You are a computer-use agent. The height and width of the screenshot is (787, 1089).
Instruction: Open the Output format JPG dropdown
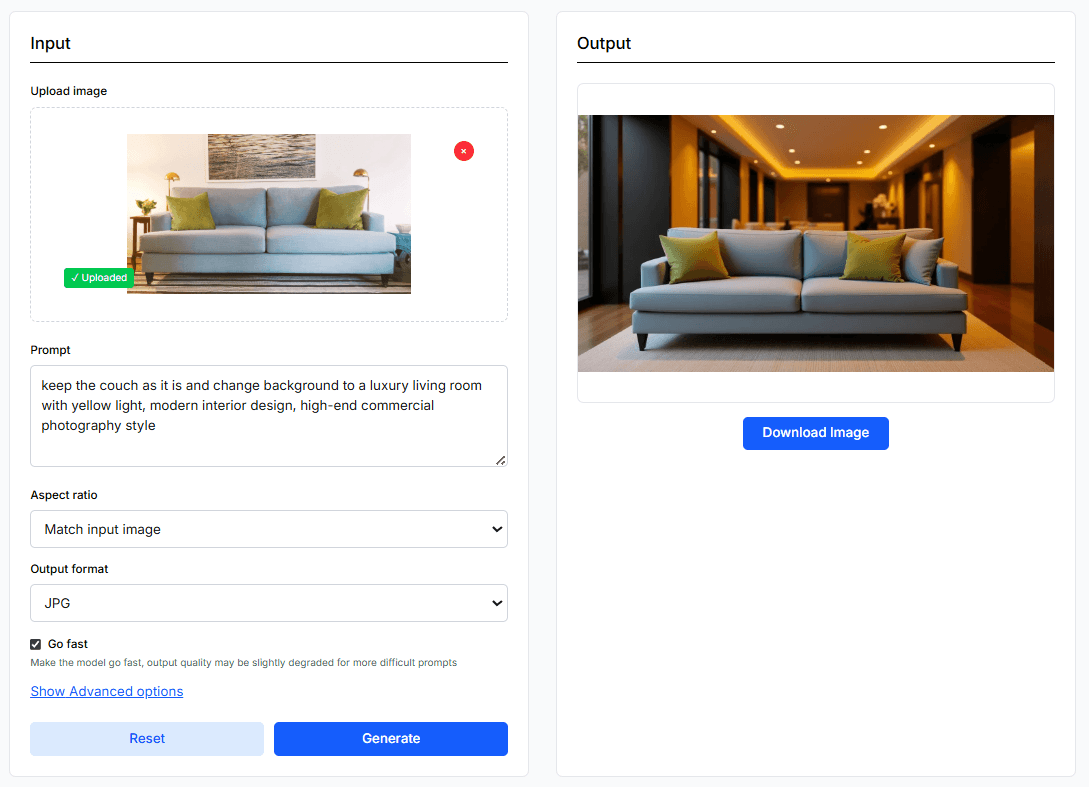tap(260, 603)
